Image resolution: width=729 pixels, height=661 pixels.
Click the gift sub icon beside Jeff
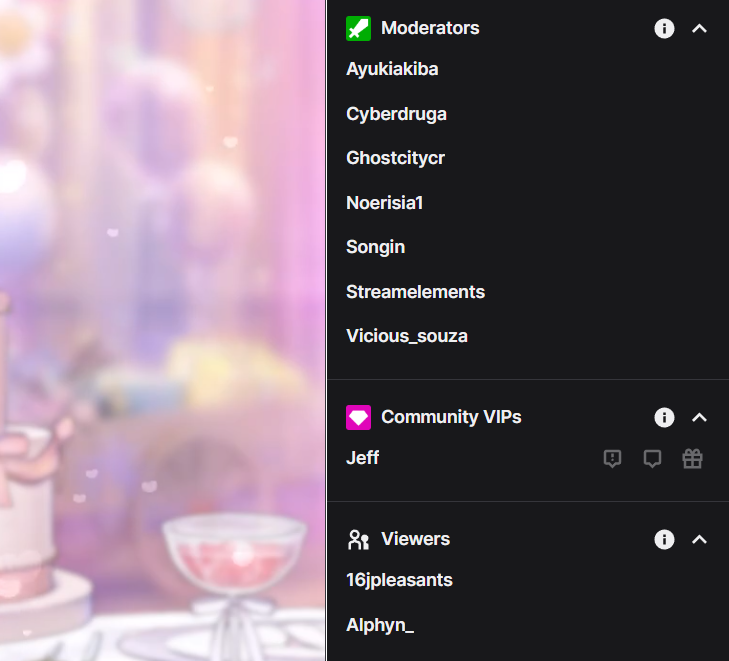pyautogui.click(x=692, y=458)
